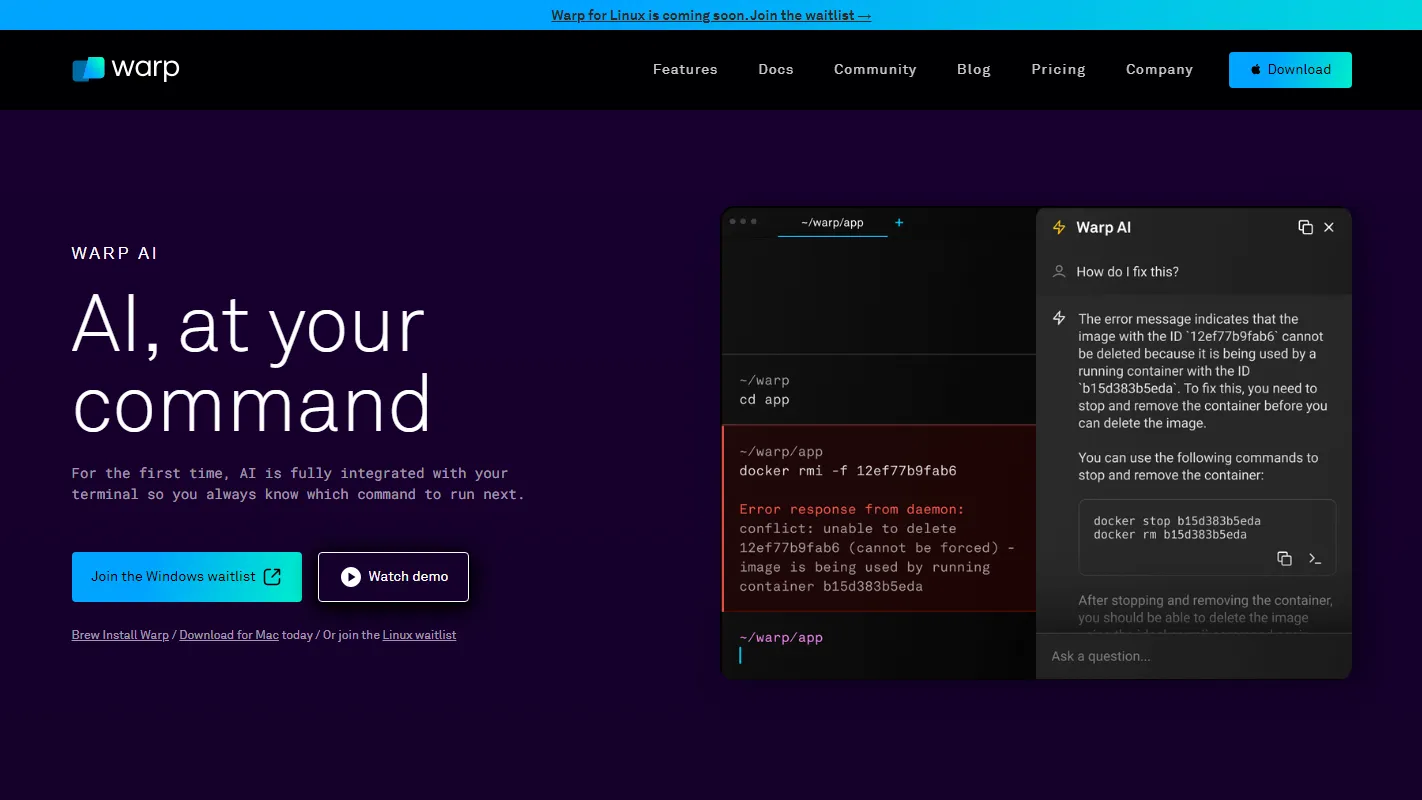
Task: Join the Windows waitlist button
Action: tap(186, 577)
